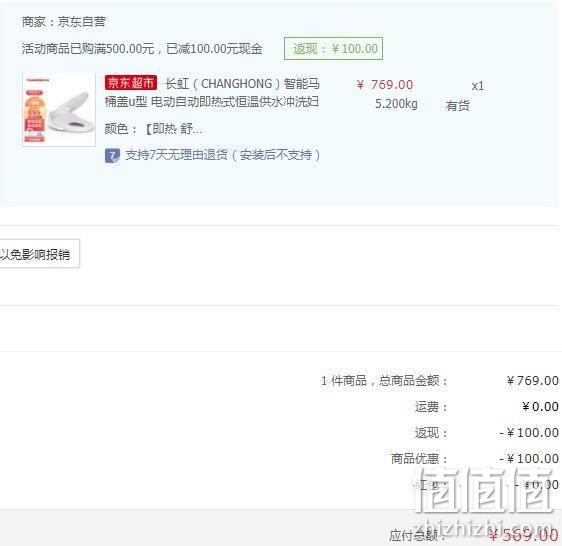This screenshot has height=546, width=562.
Task: Click the 支持7天无理由退货 text link
Action: tap(223, 155)
